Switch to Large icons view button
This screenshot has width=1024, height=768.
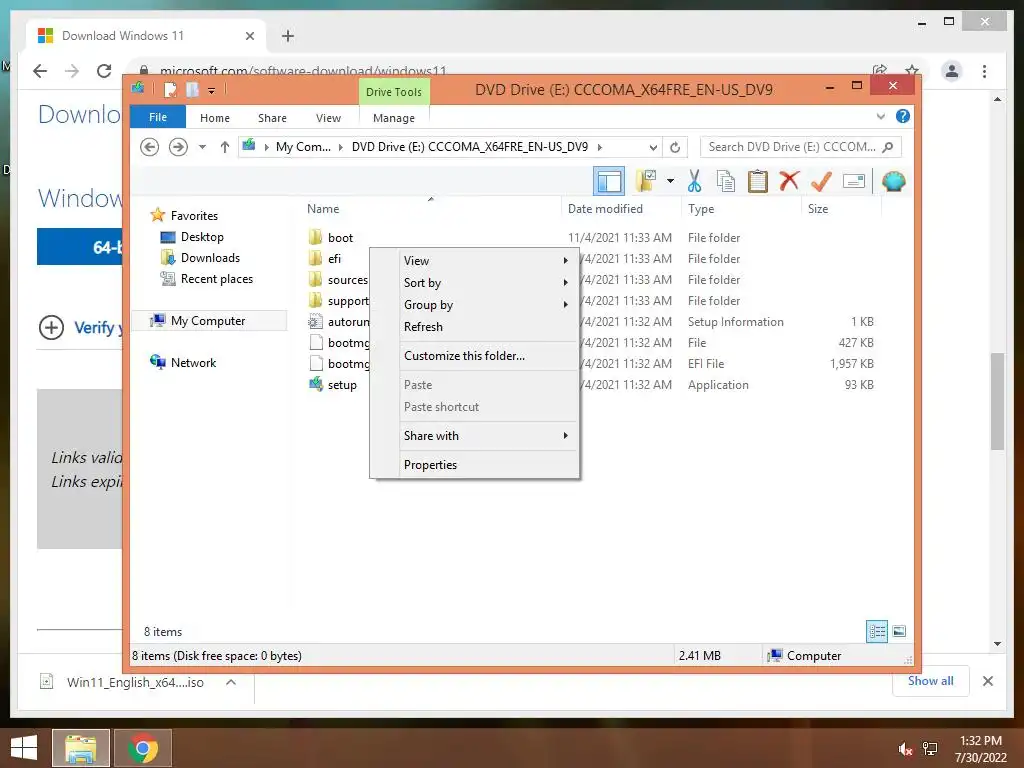tap(899, 632)
